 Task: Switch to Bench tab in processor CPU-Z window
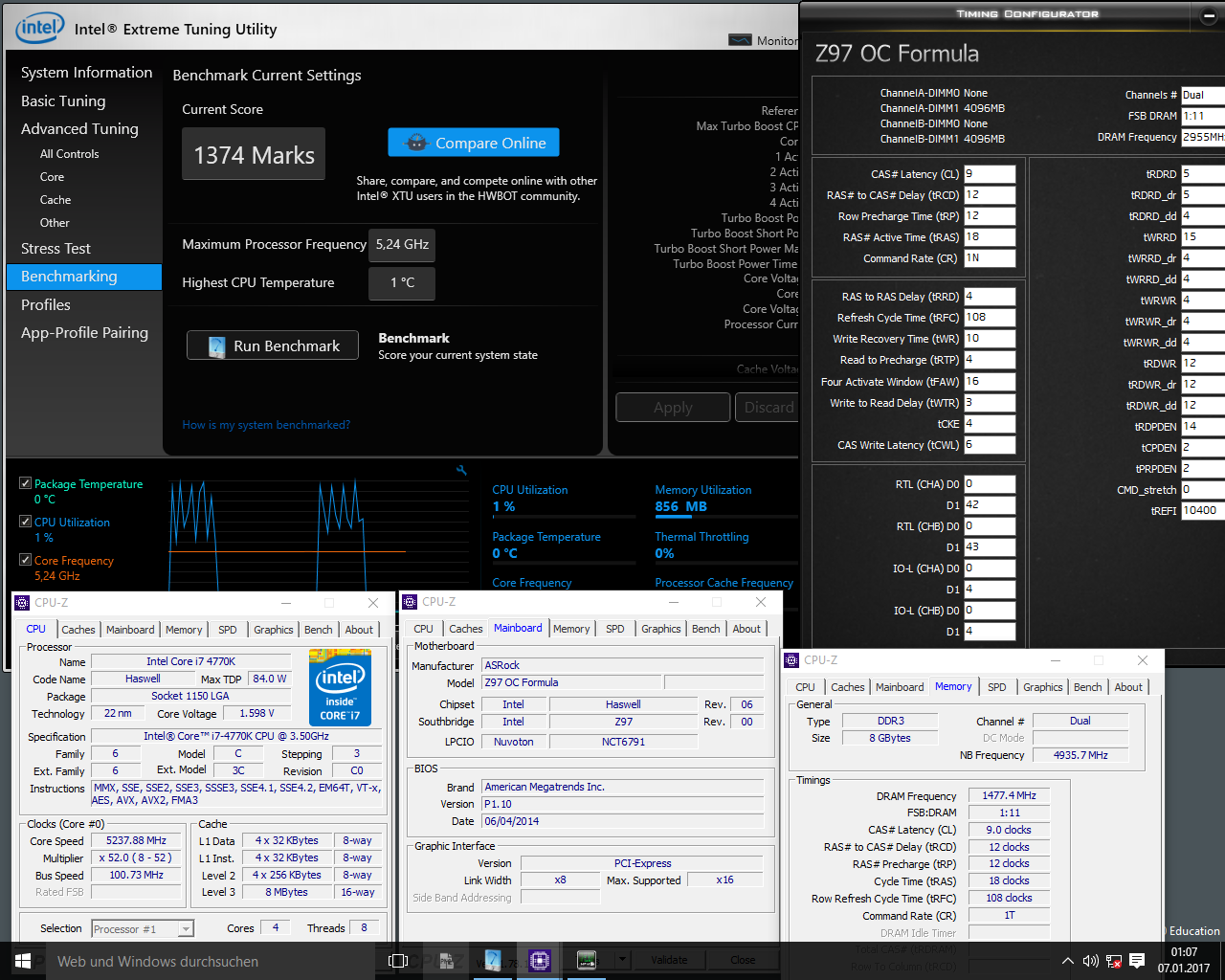pyautogui.click(x=319, y=630)
